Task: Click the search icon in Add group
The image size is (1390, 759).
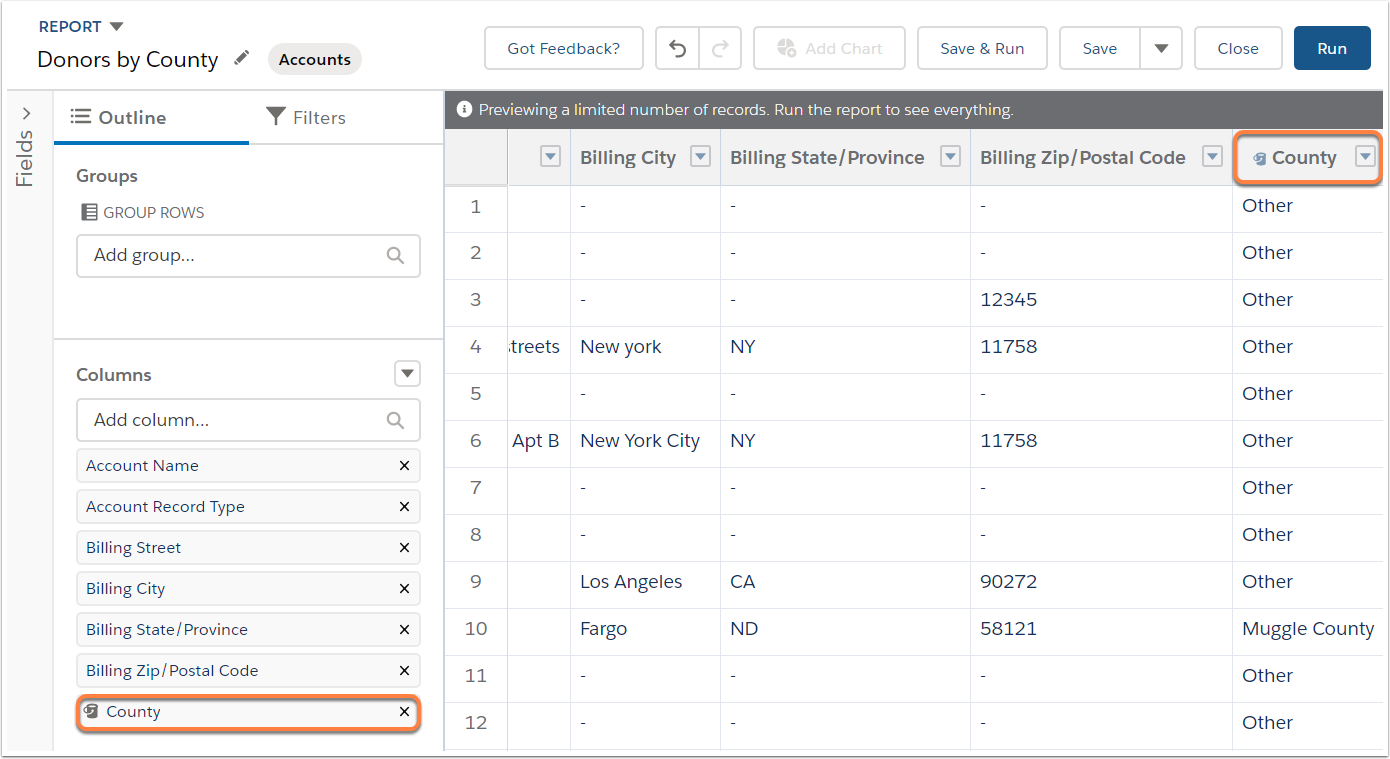Action: click(396, 255)
